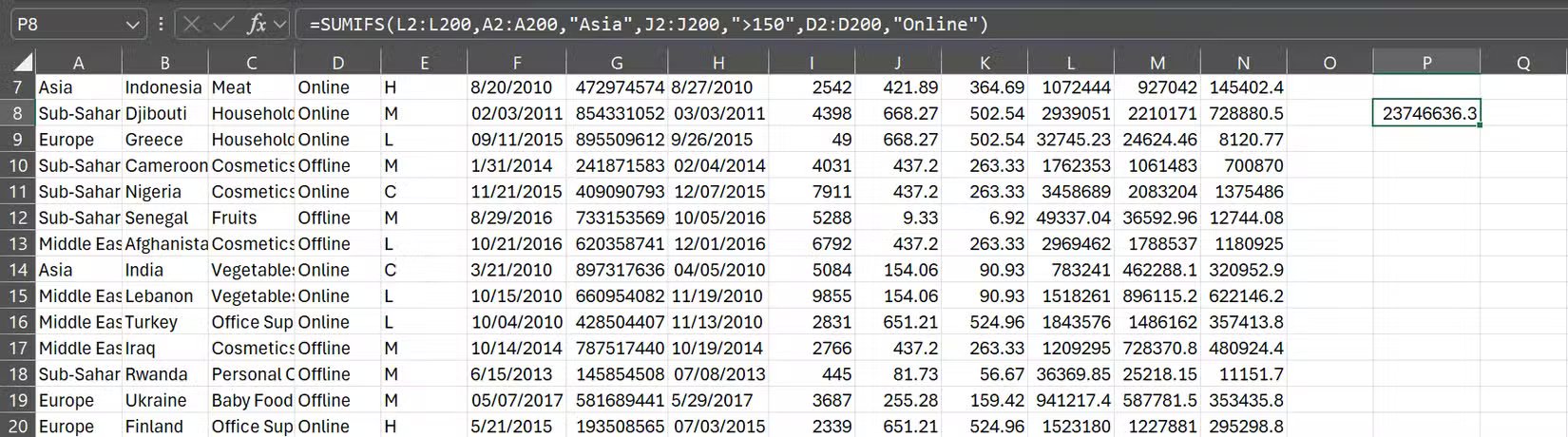Click the order ID cell 193508565

[617, 427]
